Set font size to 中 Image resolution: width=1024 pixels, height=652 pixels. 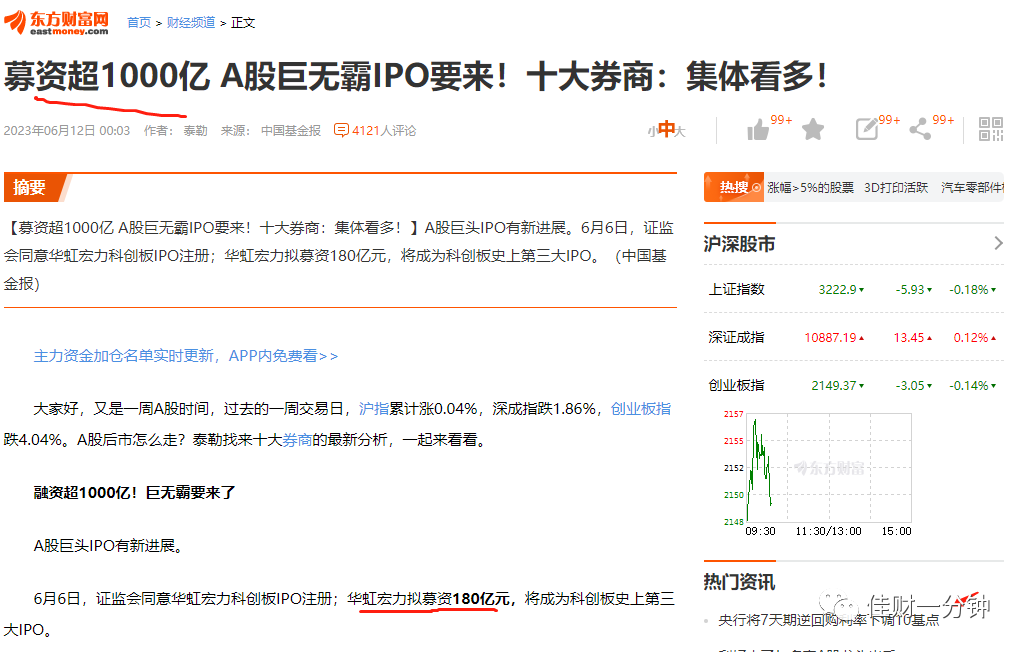666,129
